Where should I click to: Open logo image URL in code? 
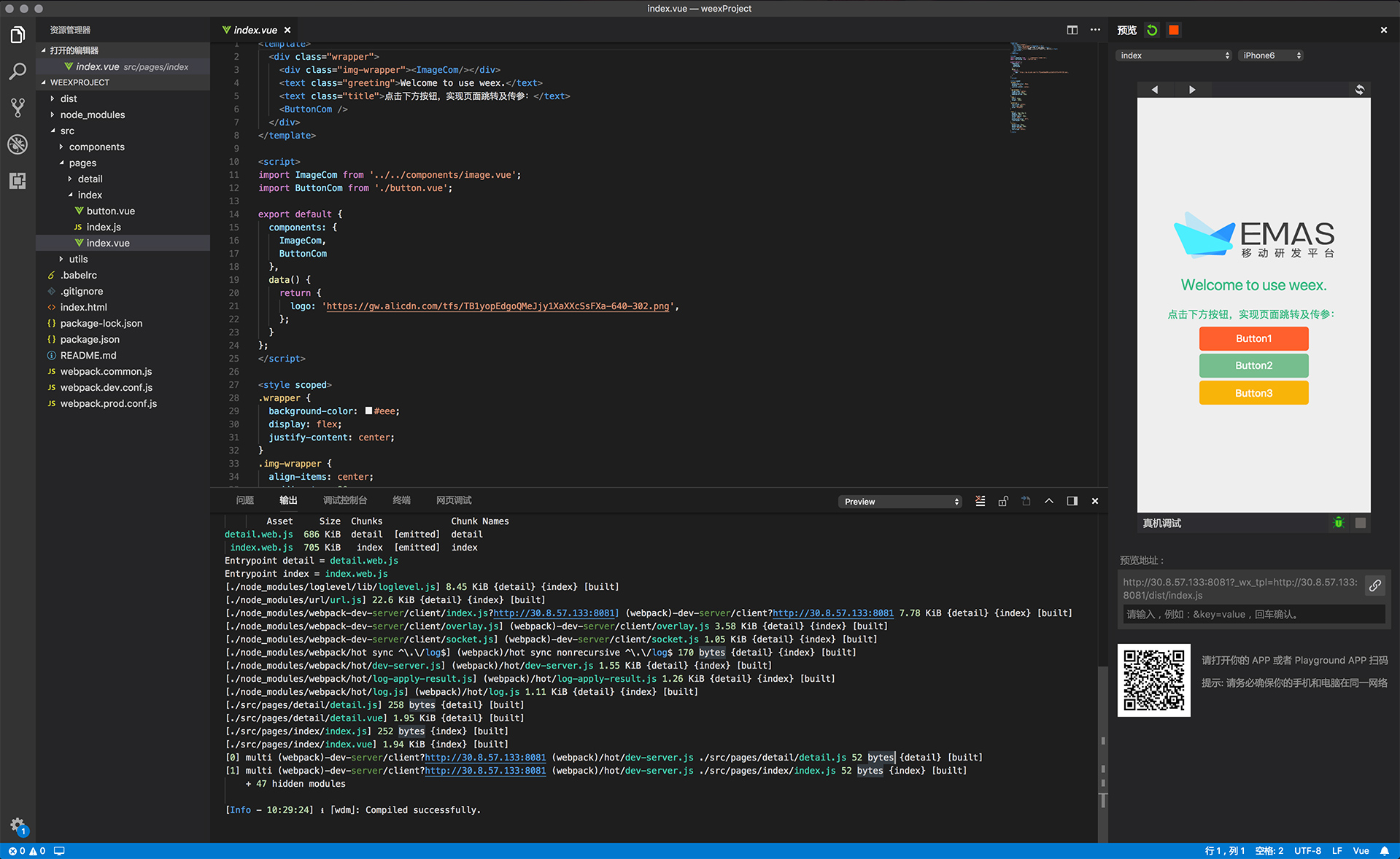pyautogui.click(x=497, y=306)
